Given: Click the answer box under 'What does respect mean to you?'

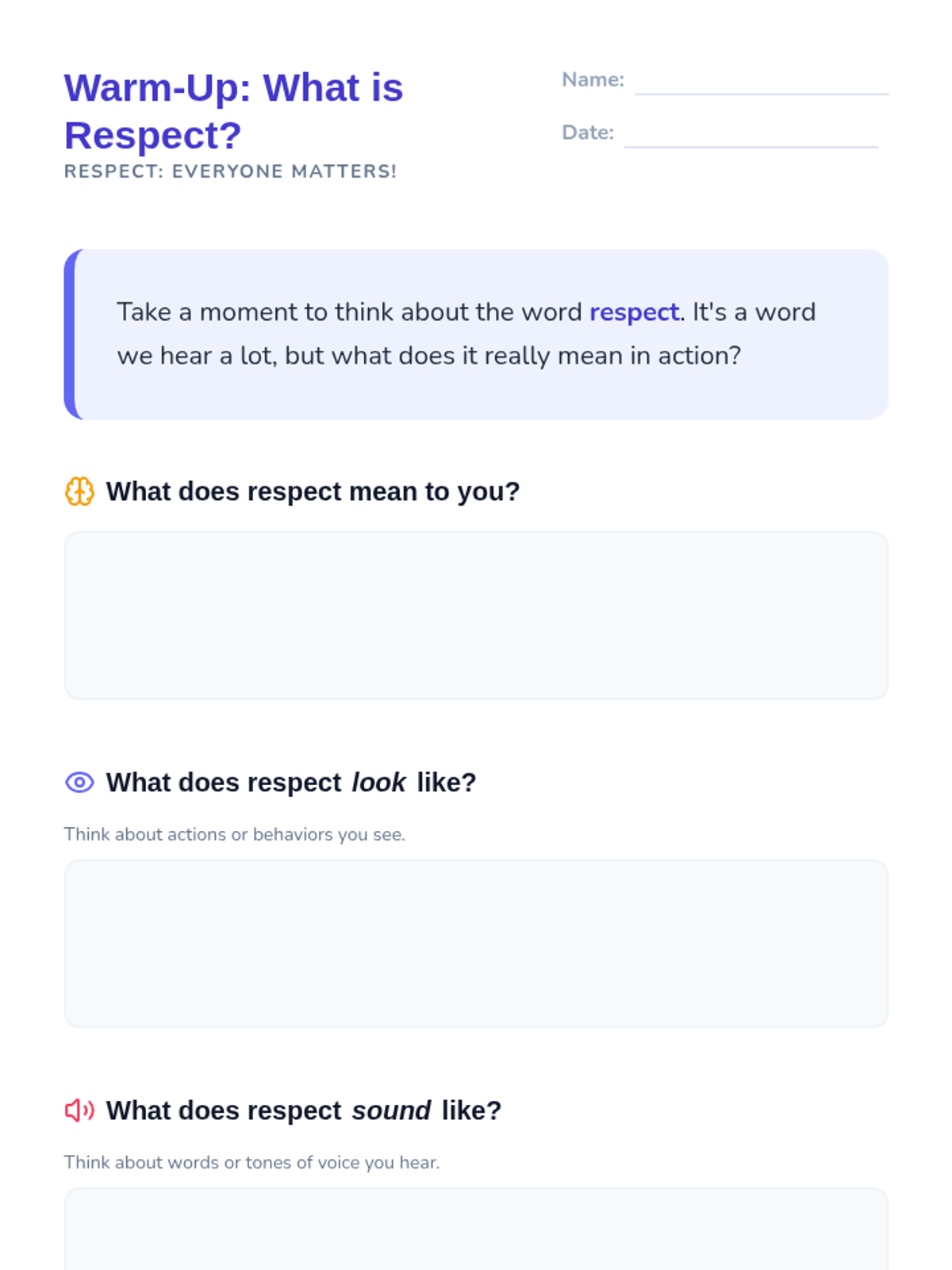Looking at the screenshot, I should coord(476,615).
